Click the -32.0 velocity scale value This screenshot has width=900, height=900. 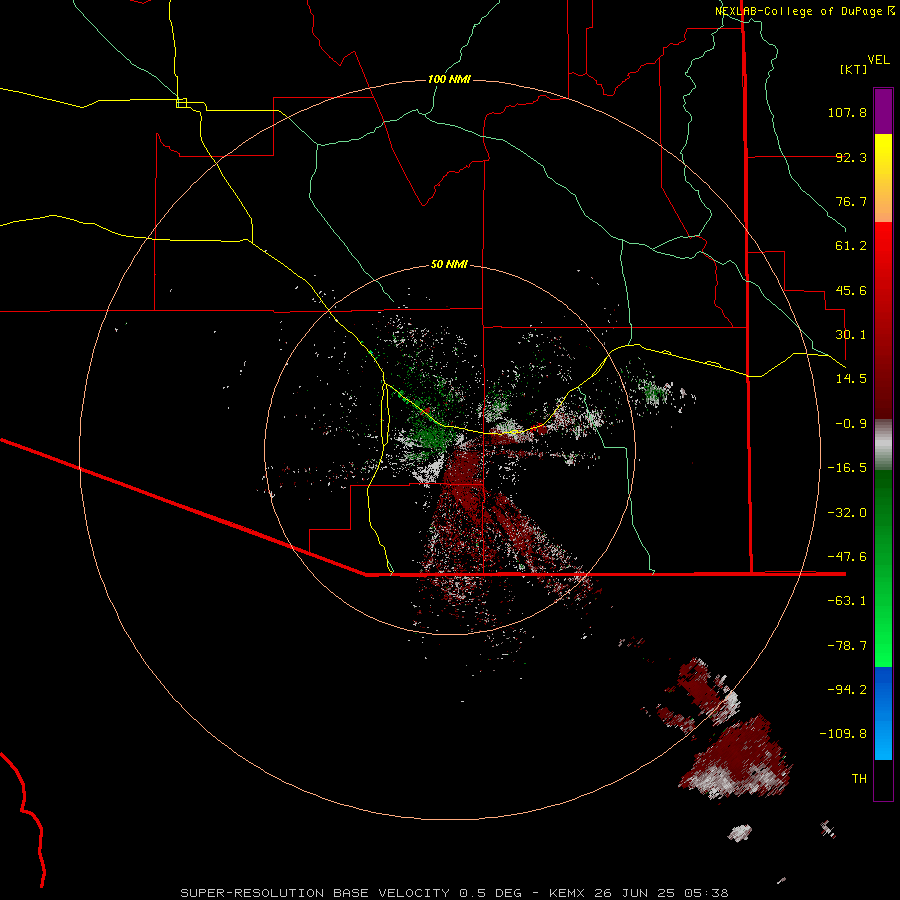point(847,513)
